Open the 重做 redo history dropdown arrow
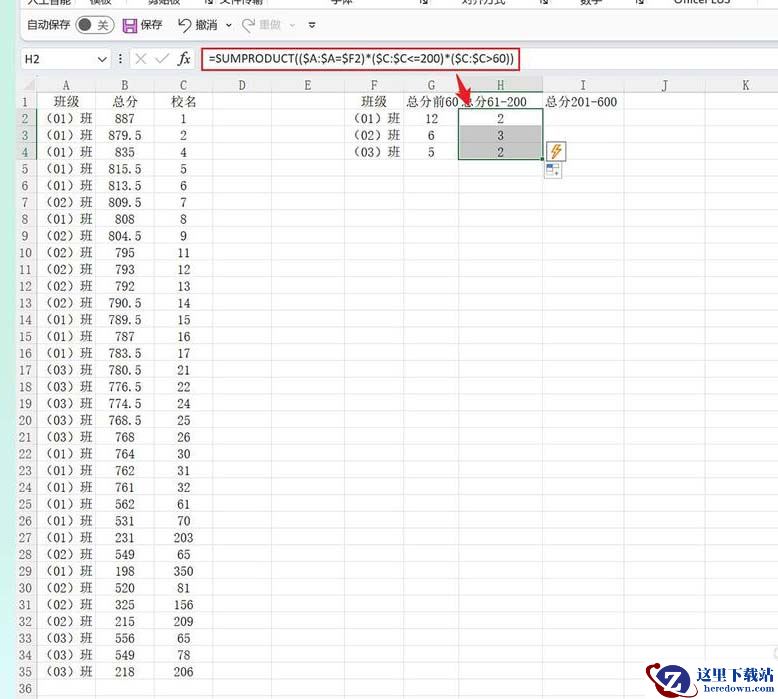 [292, 25]
